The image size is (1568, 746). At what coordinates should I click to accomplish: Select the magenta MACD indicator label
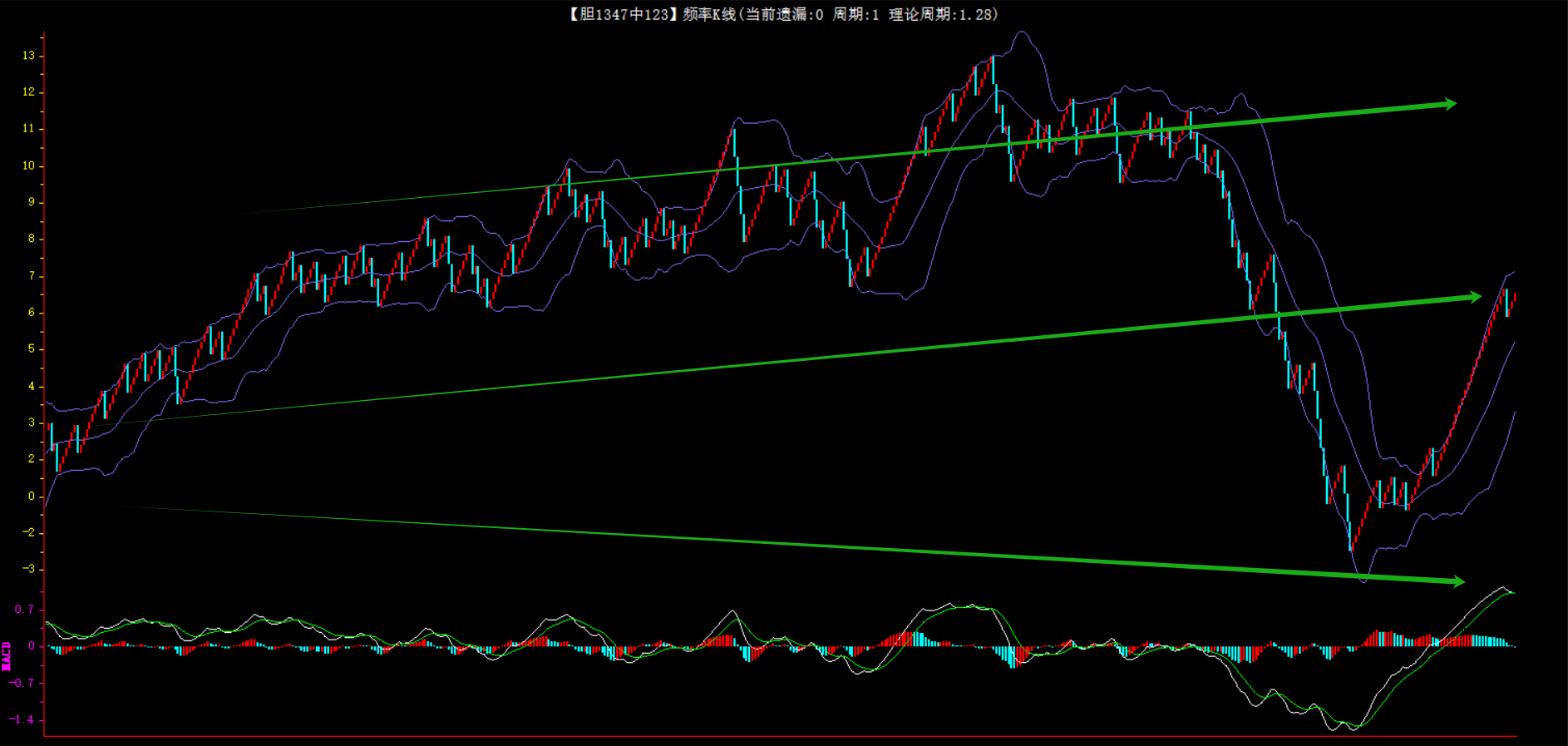click(x=7, y=655)
